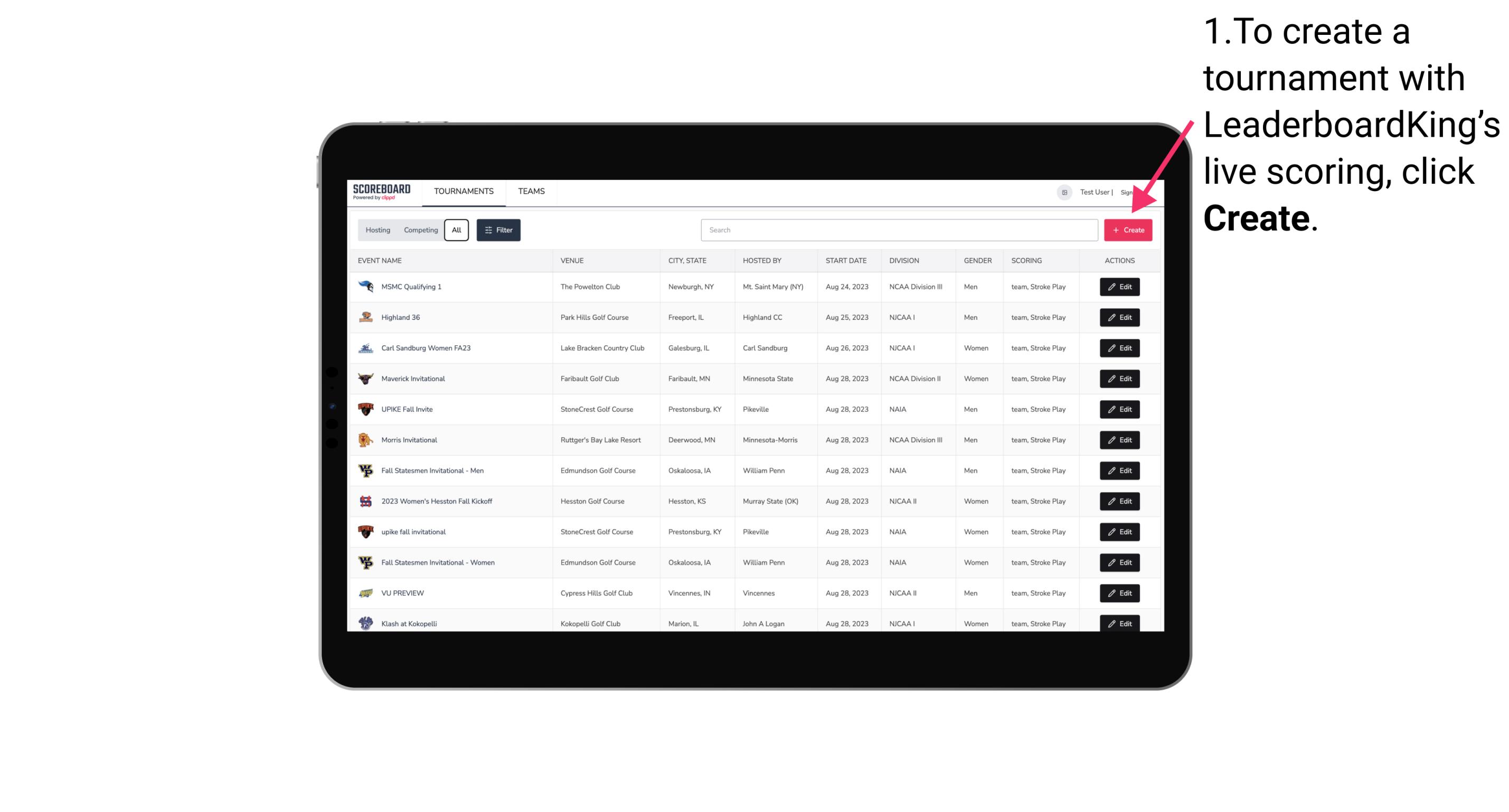The width and height of the screenshot is (1509, 812).
Task: Toggle the Competing filter button
Action: [419, 230]
